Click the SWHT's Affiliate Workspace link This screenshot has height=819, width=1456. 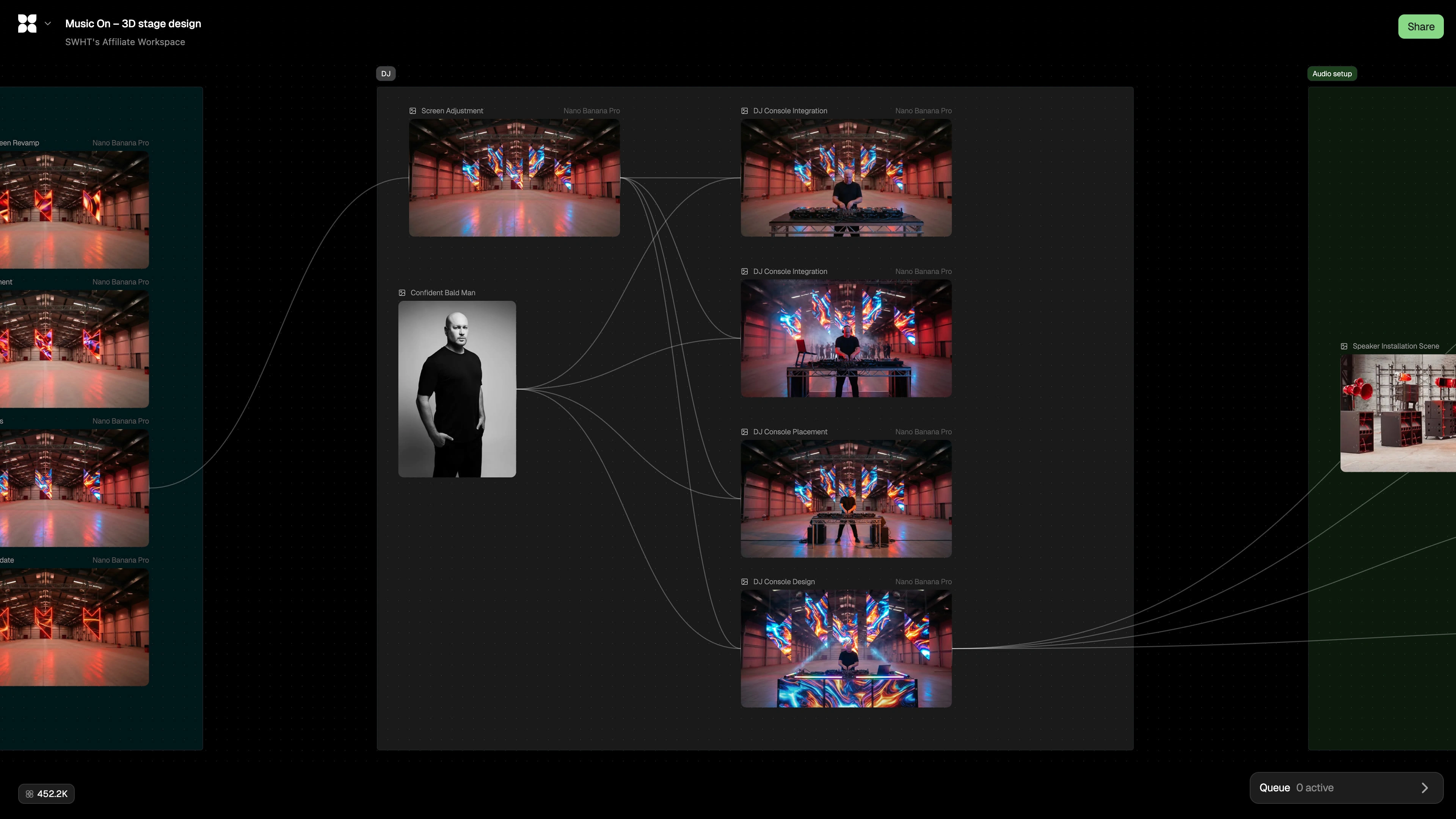125,42
